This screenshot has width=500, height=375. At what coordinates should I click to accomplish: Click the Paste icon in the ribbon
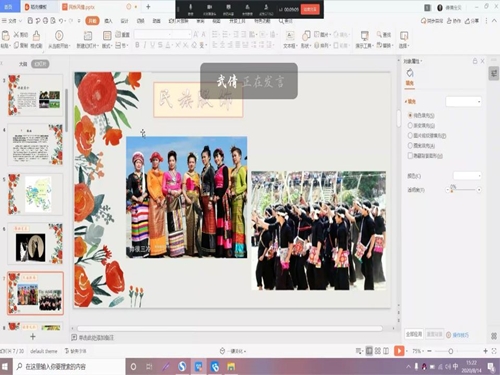click(x=6, y=35)
